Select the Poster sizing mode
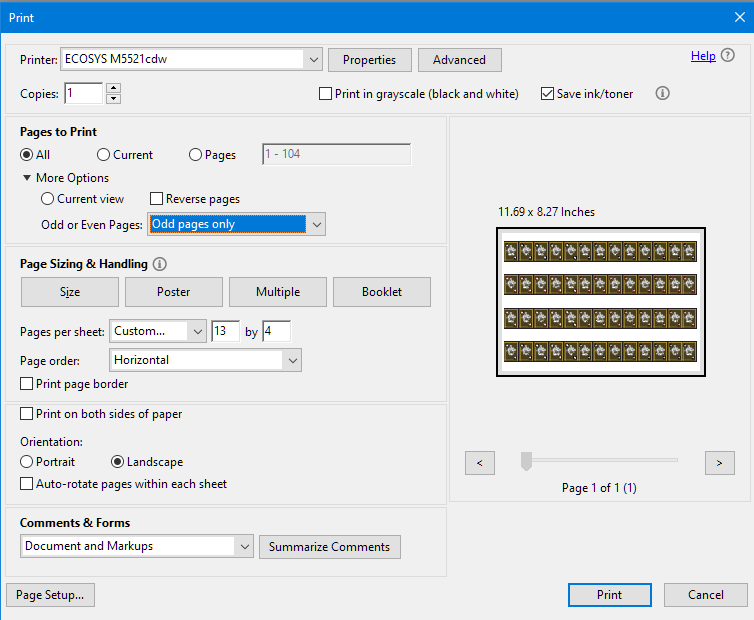Viewport: 754px width, 620px height. pos(173,292)
